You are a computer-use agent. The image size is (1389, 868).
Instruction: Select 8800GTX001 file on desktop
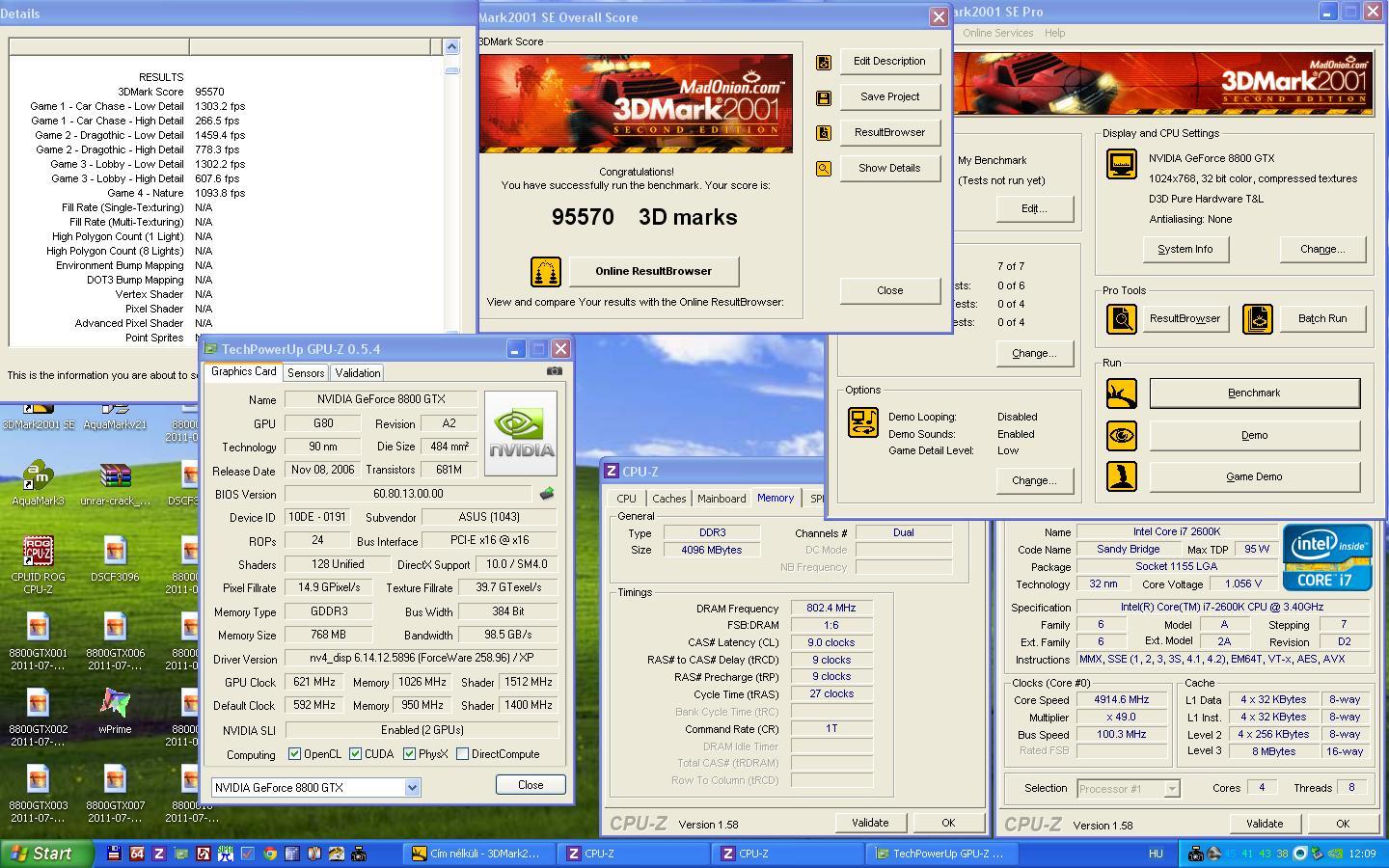(38, 641)
